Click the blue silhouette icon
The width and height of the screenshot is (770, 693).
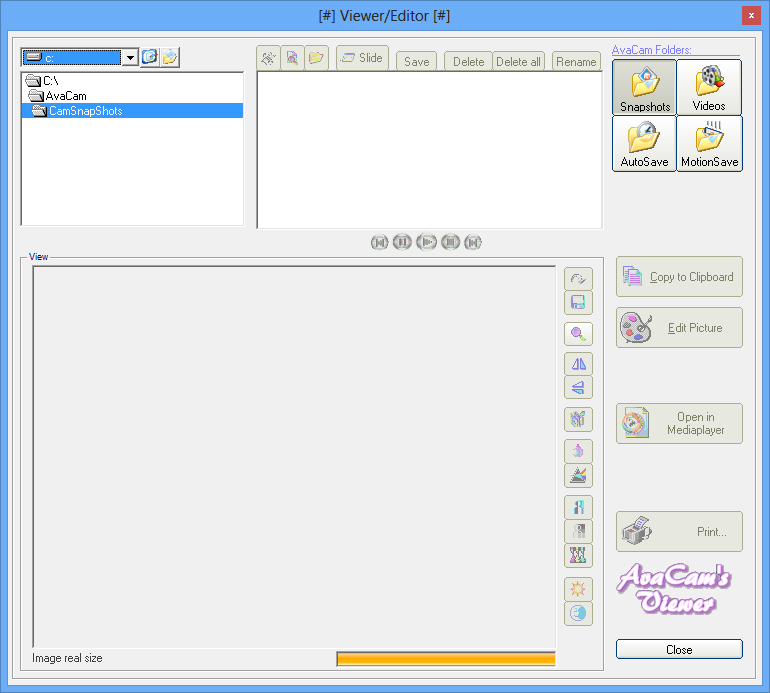click(x=578, y=507)
